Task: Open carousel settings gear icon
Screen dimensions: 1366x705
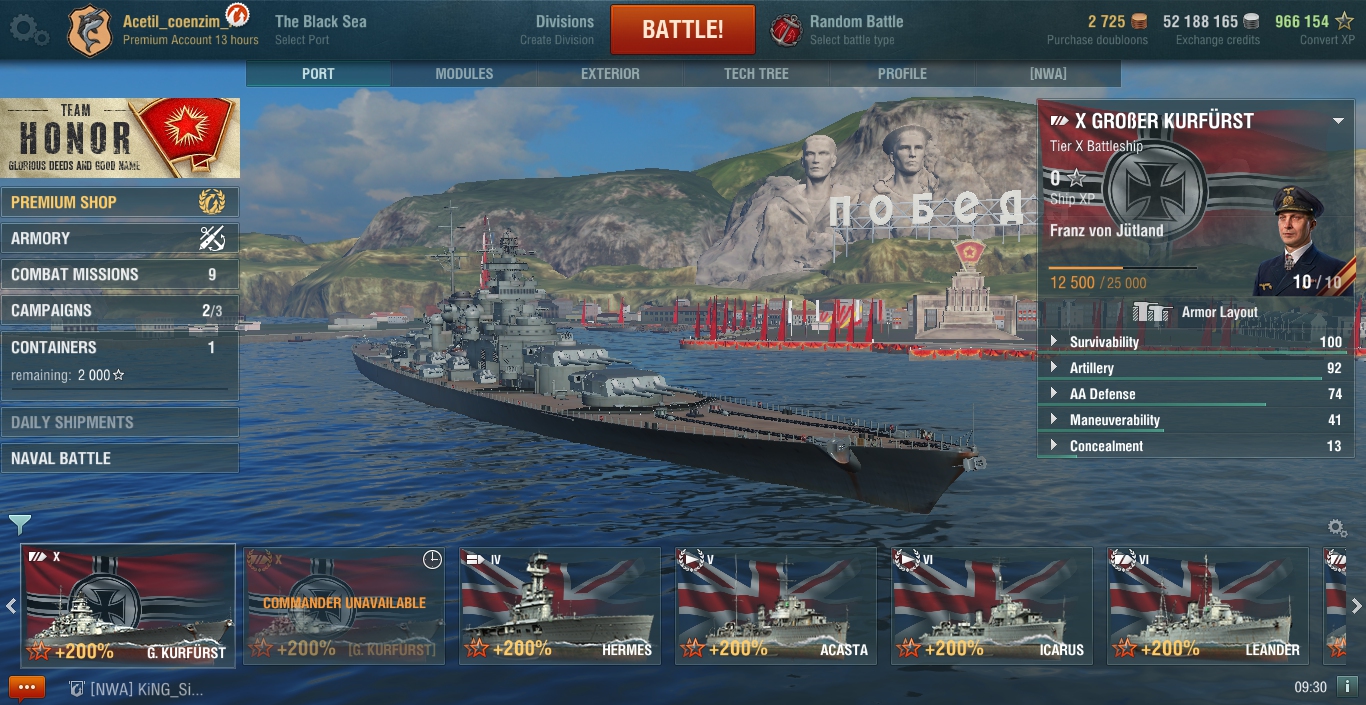Action: pyautogui.click(x=1337, y=527)
